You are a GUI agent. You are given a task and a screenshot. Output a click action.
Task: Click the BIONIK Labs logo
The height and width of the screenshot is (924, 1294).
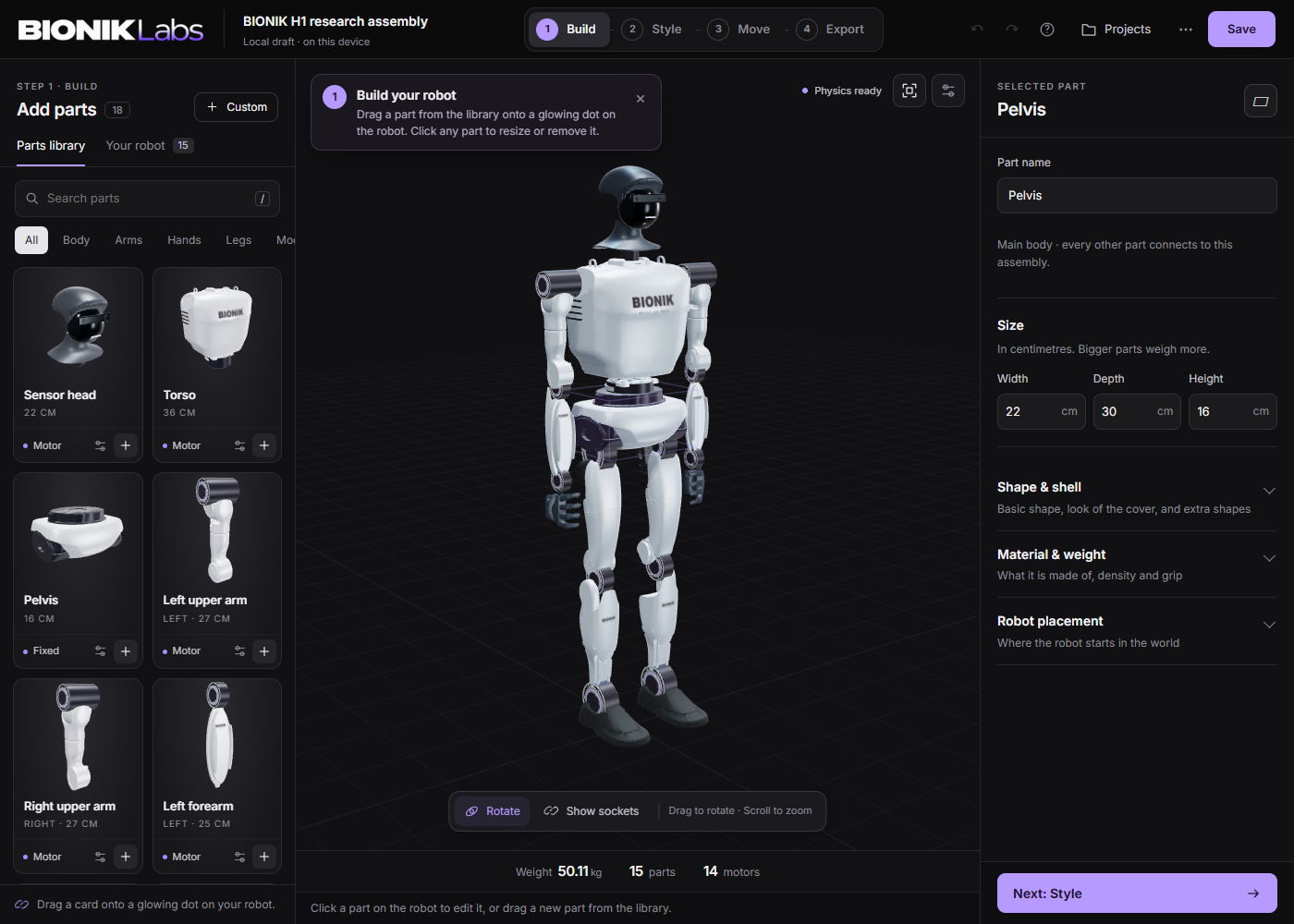click(110, 30)
